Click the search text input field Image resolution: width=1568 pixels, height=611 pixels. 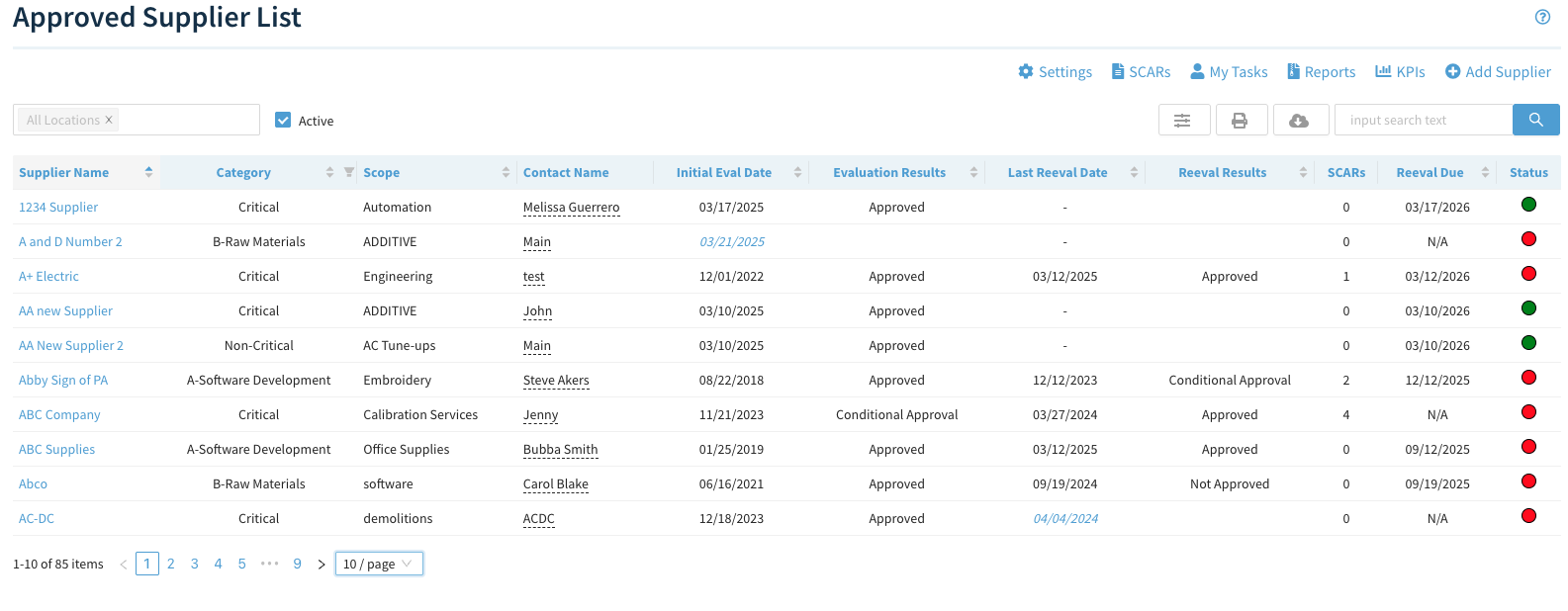(1424, 120)
